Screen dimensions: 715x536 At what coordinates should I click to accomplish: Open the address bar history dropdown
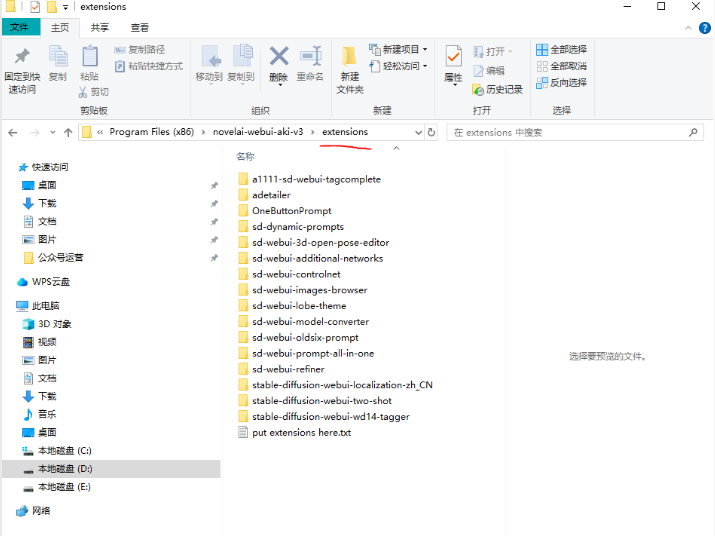(418, 133)
